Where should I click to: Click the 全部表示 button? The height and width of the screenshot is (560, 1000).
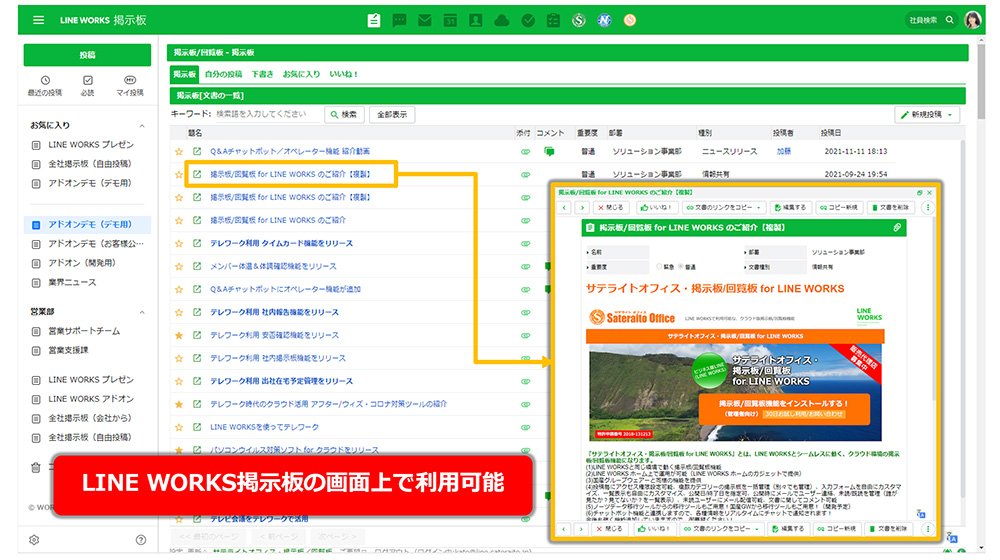tap(392, 115)
